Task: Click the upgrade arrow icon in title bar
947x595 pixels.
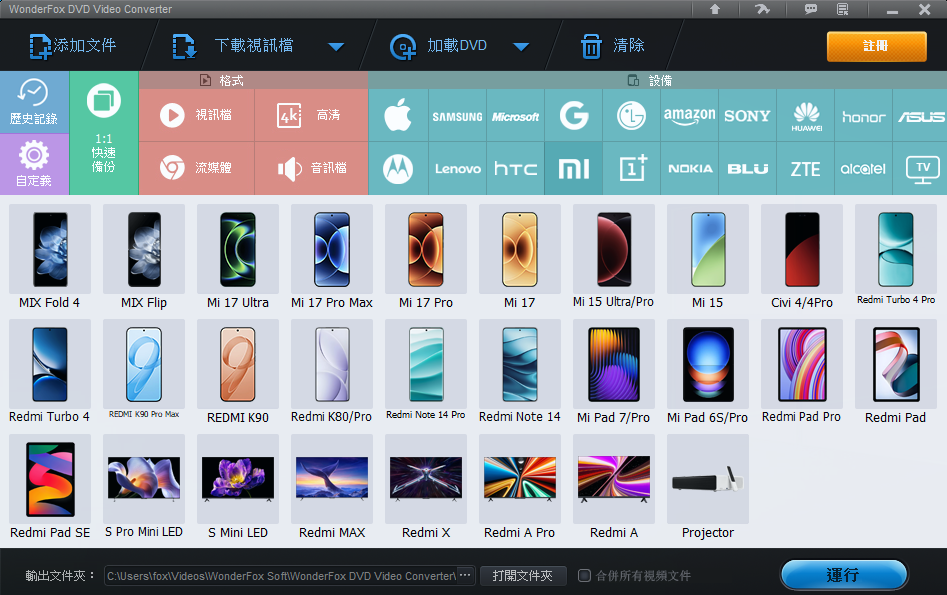Action: pos(715,9)
